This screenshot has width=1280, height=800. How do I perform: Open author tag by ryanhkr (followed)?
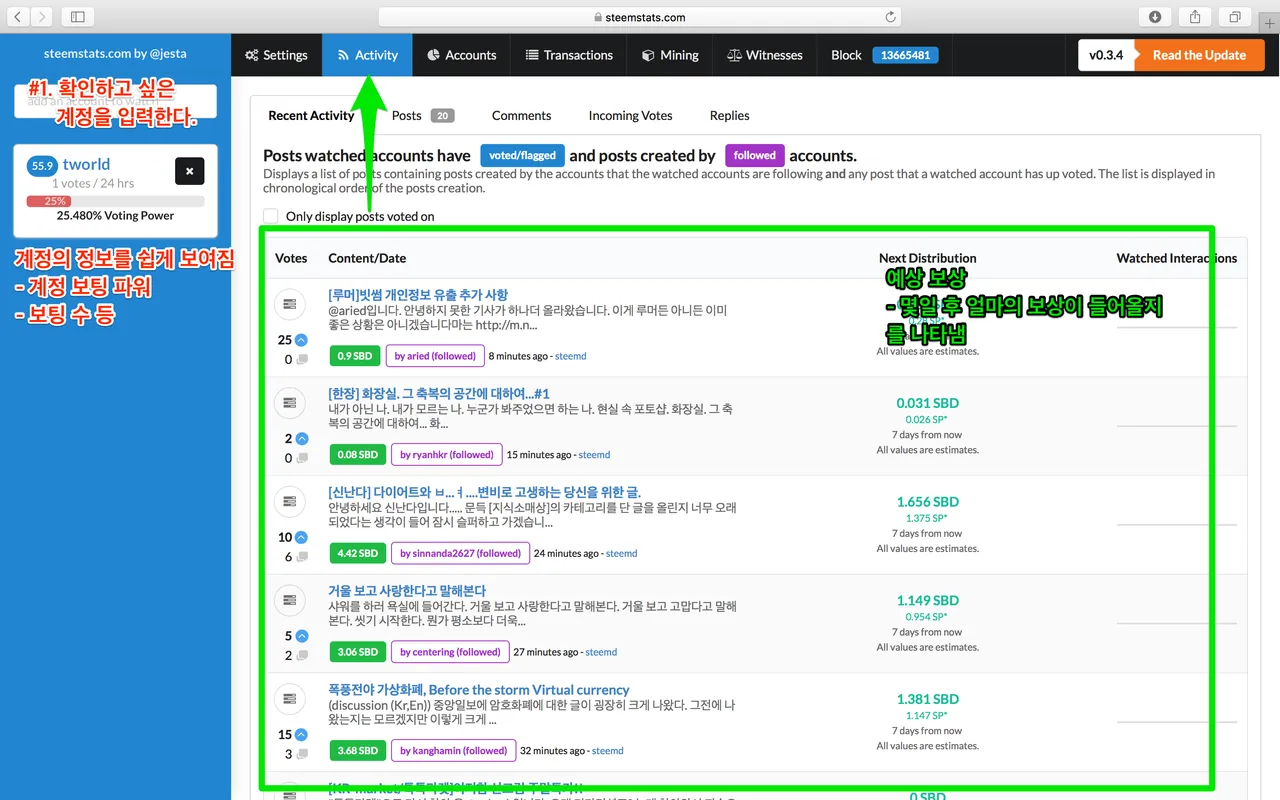click(x=447, y=455)
